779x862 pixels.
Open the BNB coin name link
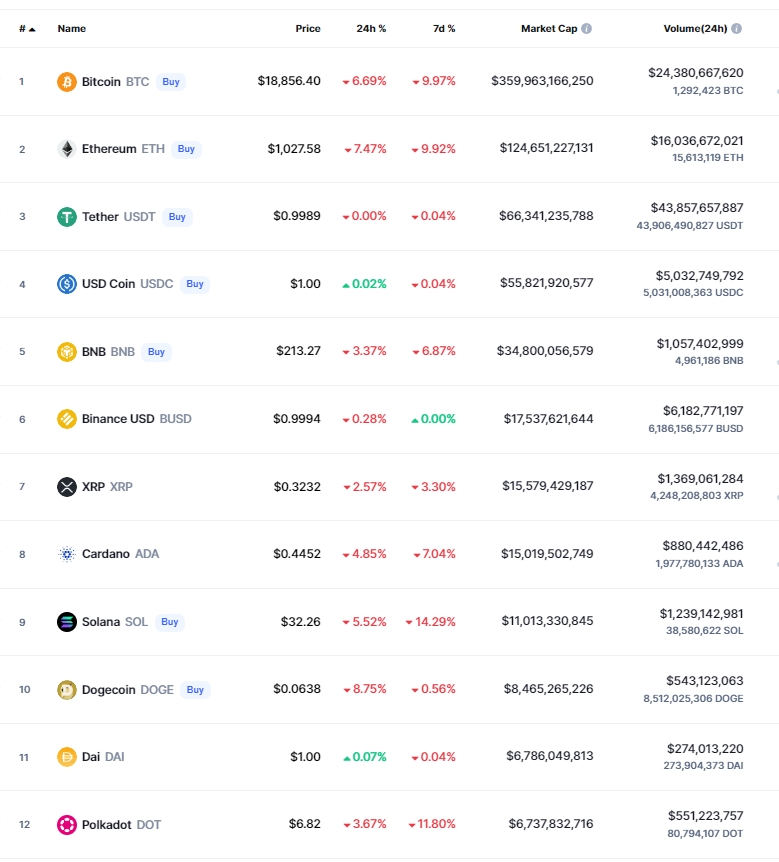pyautogui.click(x=94, y=352)
